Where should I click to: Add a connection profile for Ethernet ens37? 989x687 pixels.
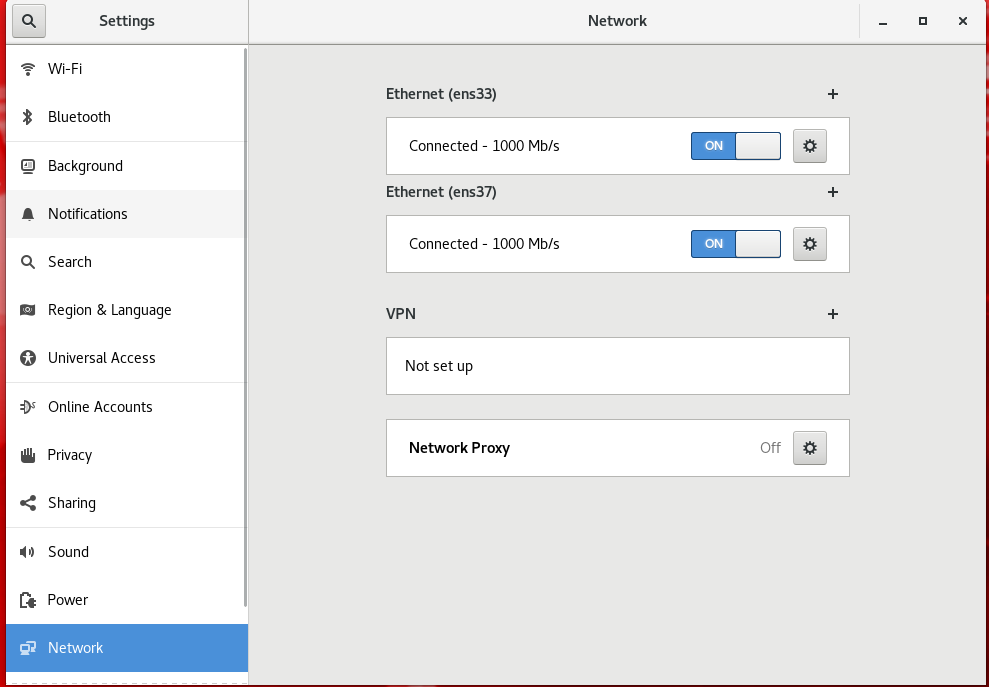[833, 192]
